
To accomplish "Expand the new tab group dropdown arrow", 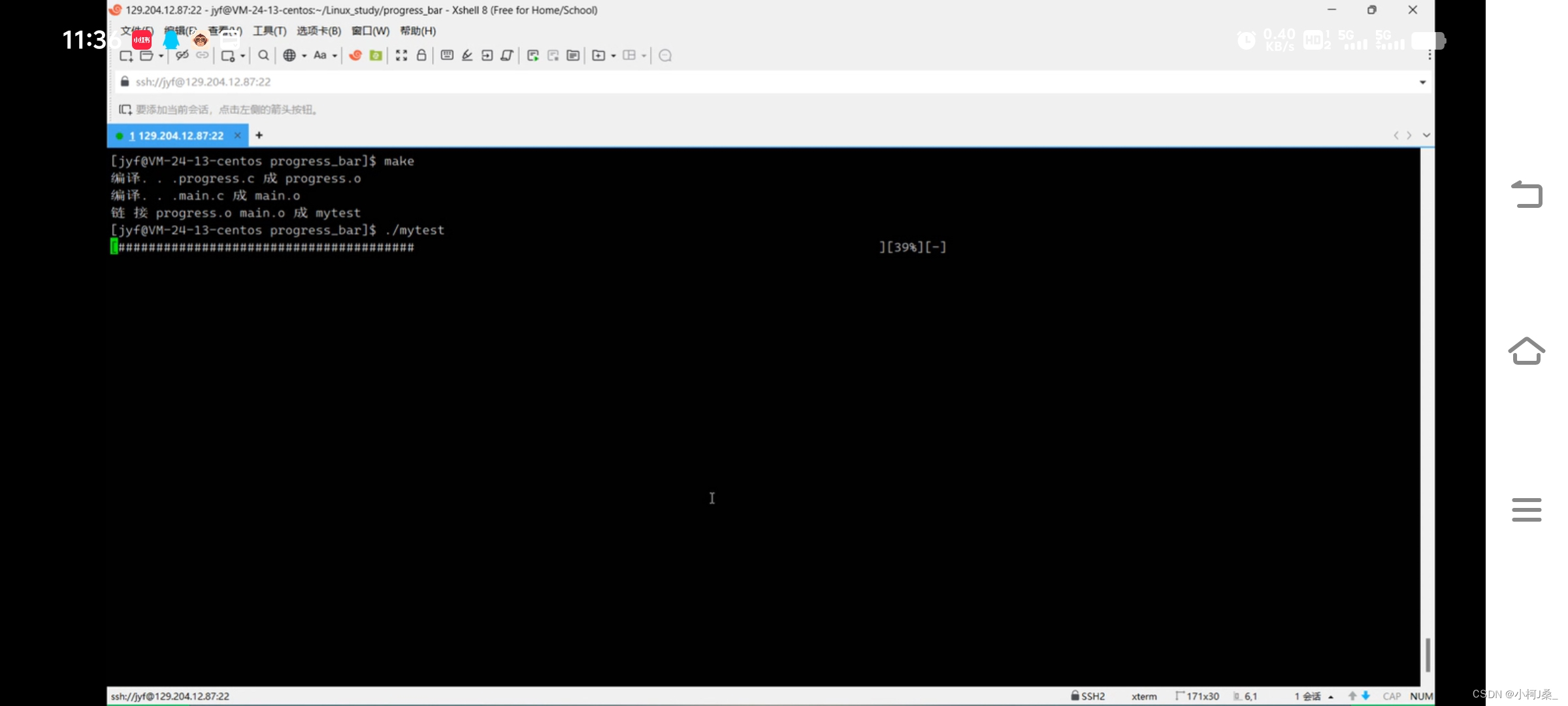I will point(613,56).
